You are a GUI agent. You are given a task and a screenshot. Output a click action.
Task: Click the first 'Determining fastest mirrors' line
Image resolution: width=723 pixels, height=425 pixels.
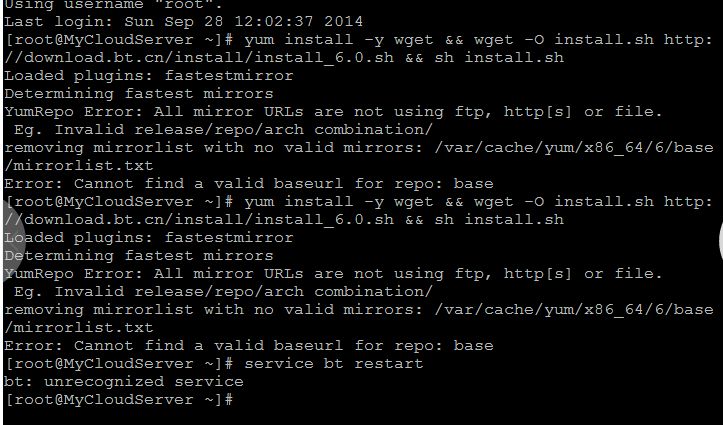(139, 94)
